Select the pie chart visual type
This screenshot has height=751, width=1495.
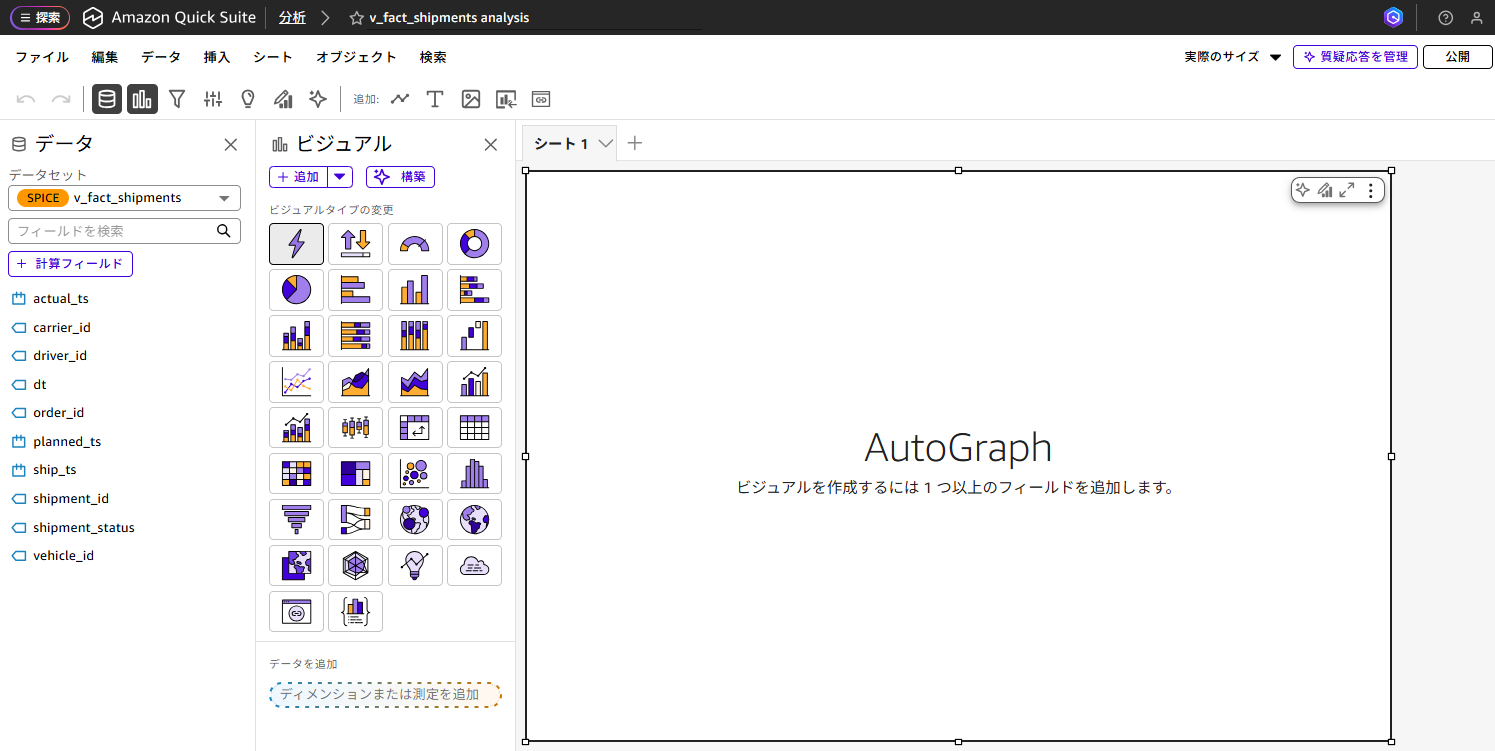pos(296,290)
